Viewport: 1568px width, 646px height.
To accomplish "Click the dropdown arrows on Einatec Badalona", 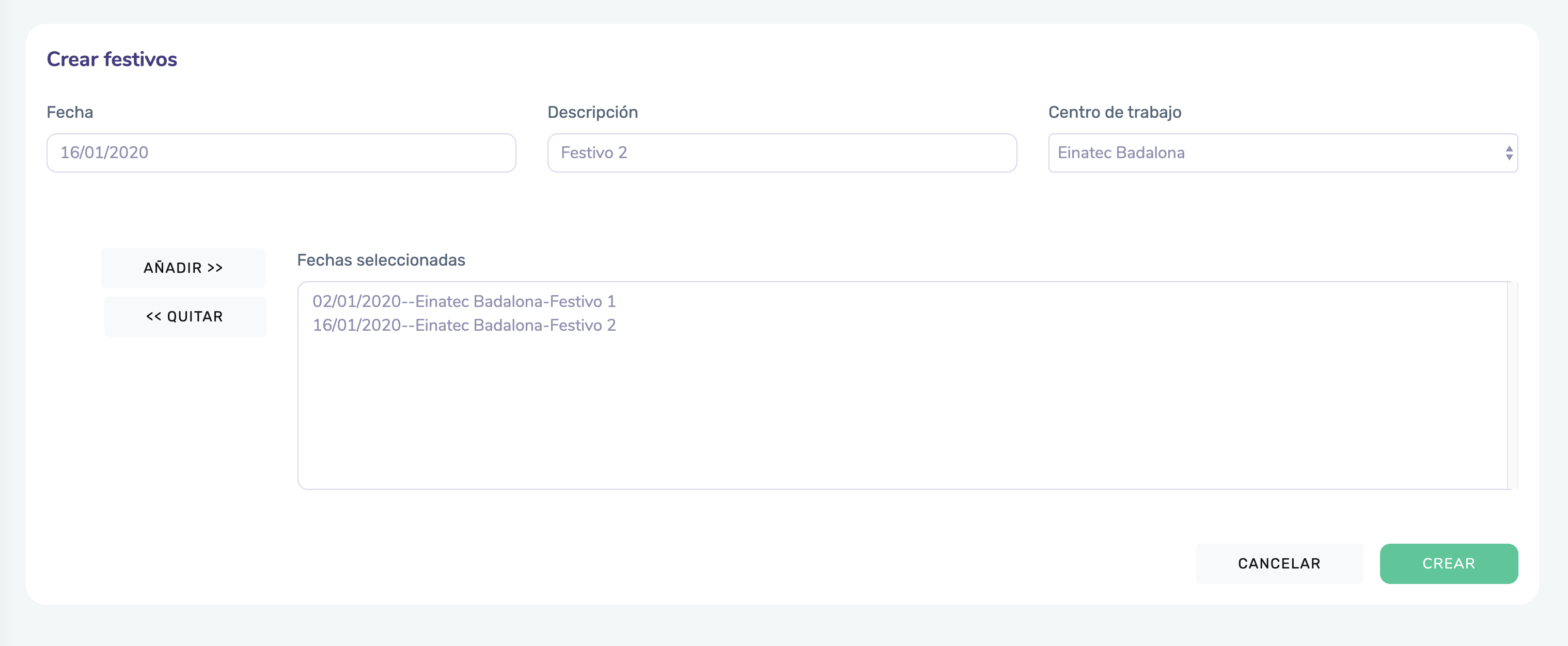I will point(1509,153).
